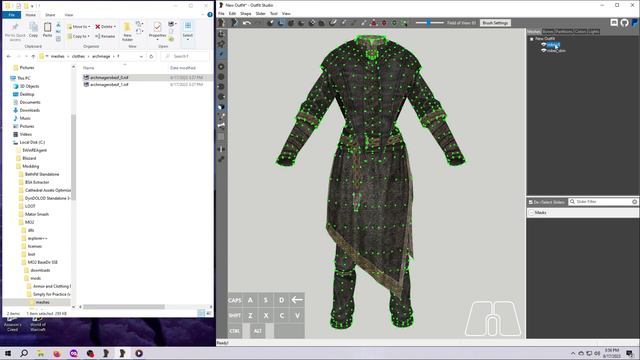Select the red circular Flip Edge tool
The image size is (640, 360).
pos(384,23)
